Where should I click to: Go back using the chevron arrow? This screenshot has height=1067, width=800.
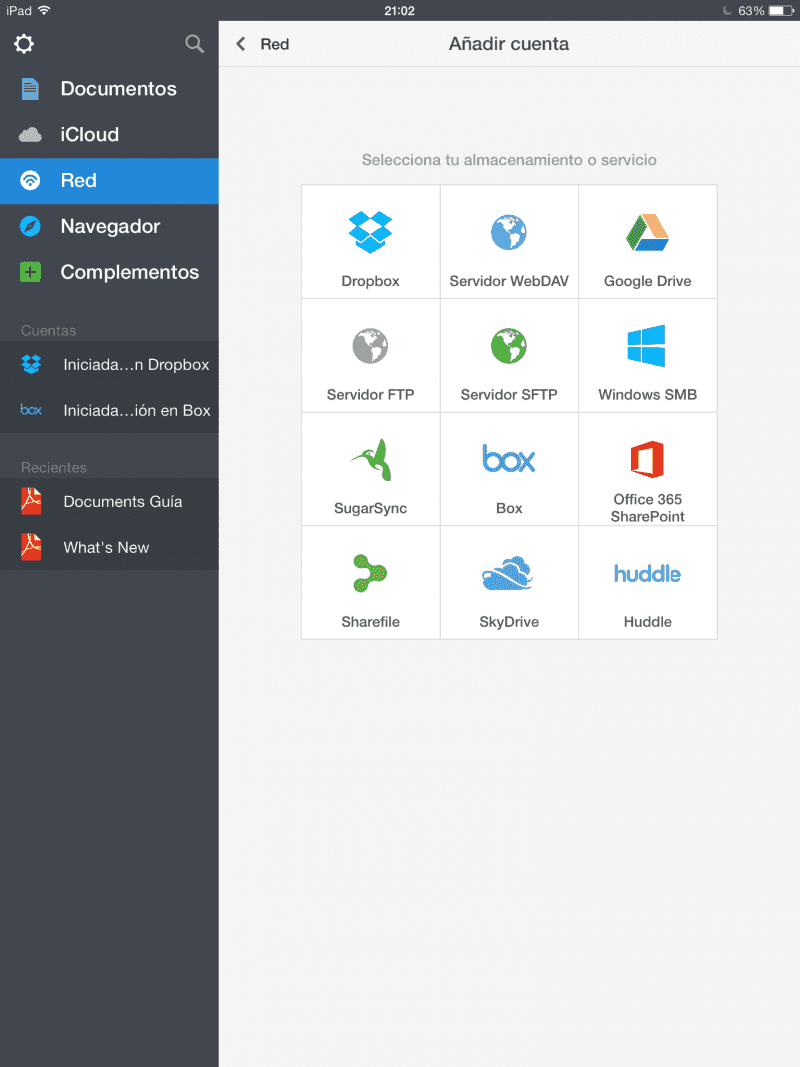[241, 44]
